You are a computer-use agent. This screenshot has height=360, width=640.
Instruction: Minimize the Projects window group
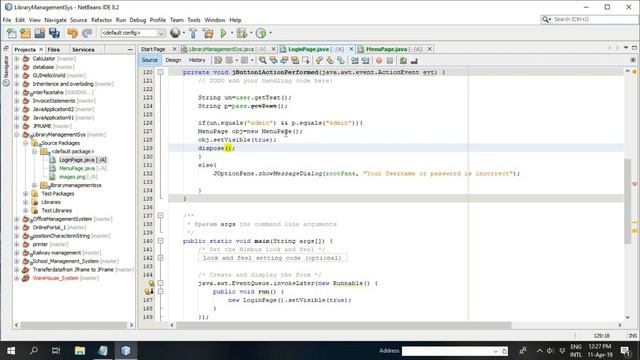coord(130,49)
